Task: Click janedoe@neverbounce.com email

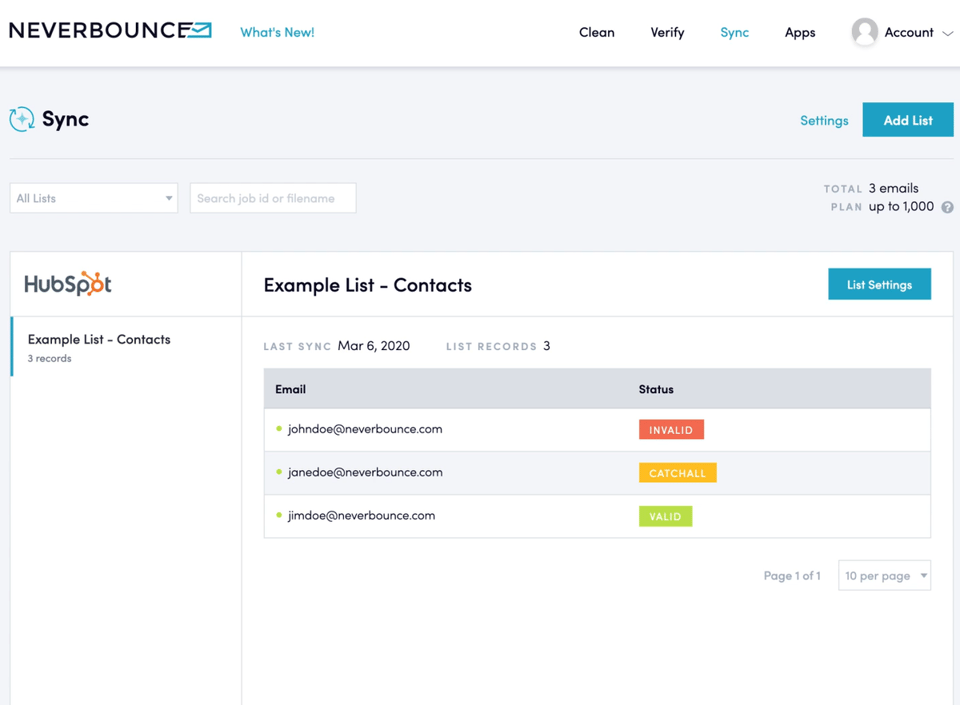Action: 365,472
